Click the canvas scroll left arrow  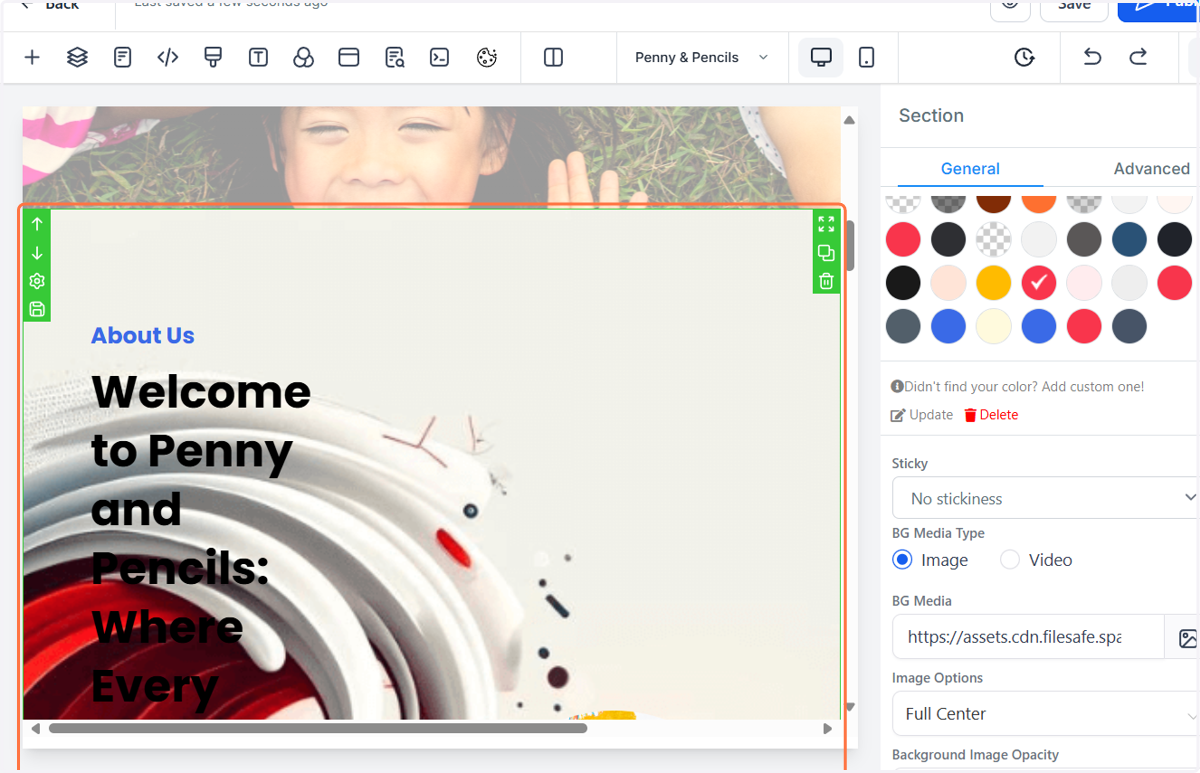[35, 729]
